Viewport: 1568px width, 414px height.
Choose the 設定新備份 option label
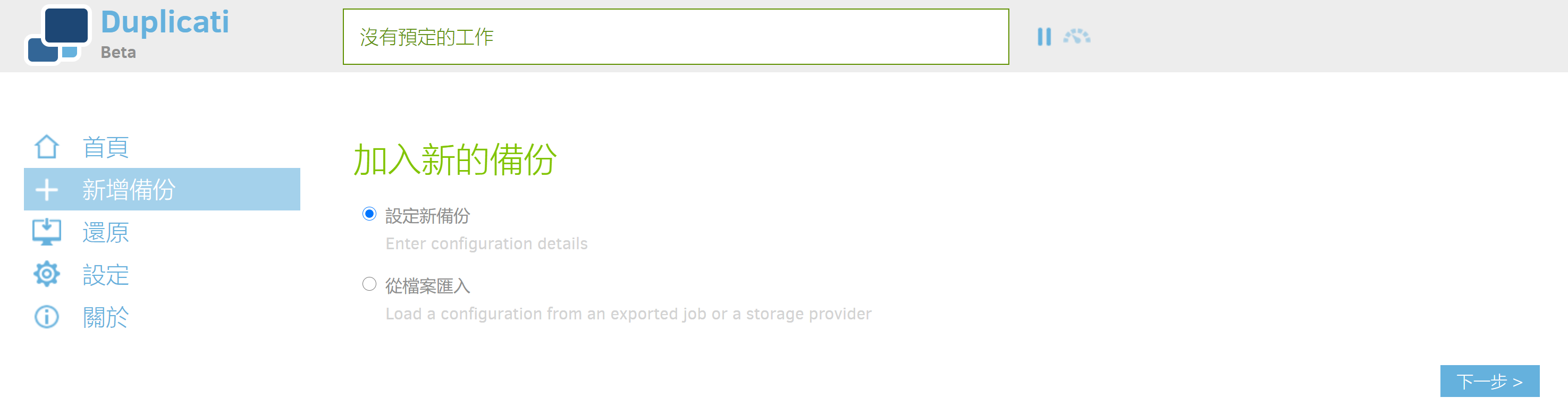(x=427, y=216)
